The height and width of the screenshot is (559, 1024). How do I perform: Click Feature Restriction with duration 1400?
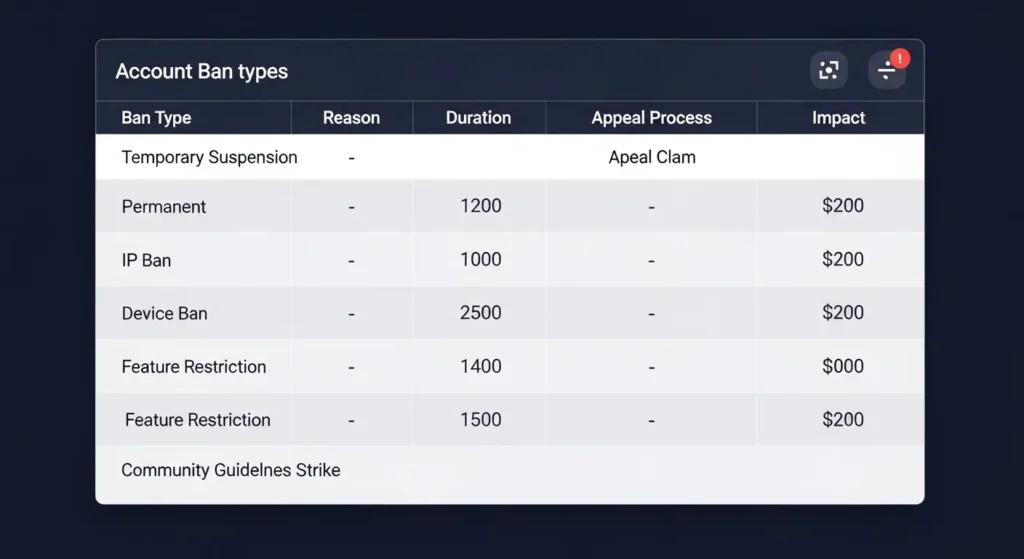[x=194, y=367]
